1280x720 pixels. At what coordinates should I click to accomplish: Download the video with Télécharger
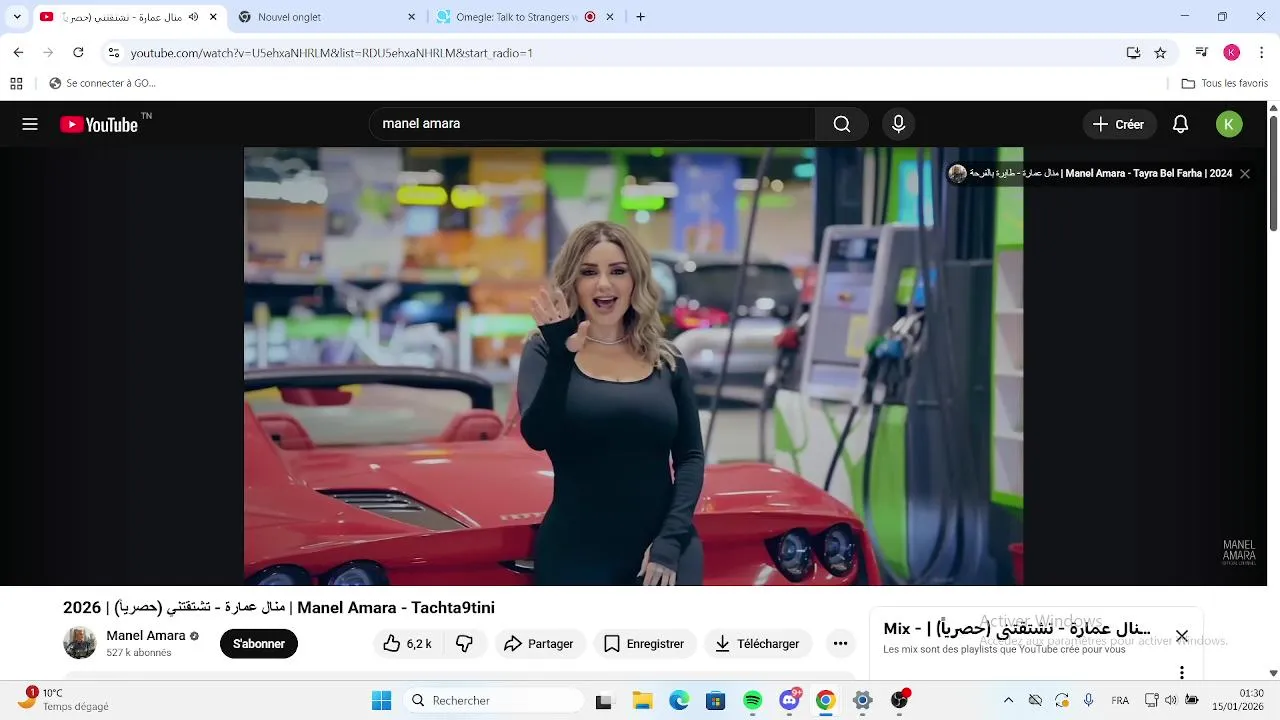click(757, 644)
